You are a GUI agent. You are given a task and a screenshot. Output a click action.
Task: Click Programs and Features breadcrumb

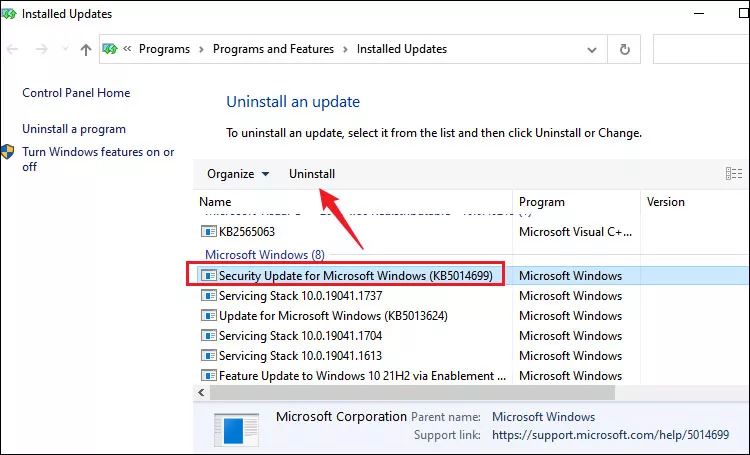tap(273, 49)
